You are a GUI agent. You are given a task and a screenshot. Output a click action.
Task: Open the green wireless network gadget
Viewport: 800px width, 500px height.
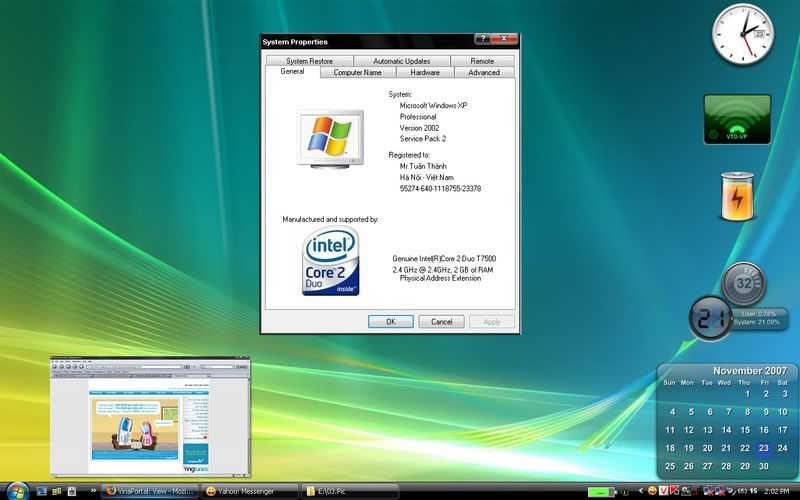737,120
